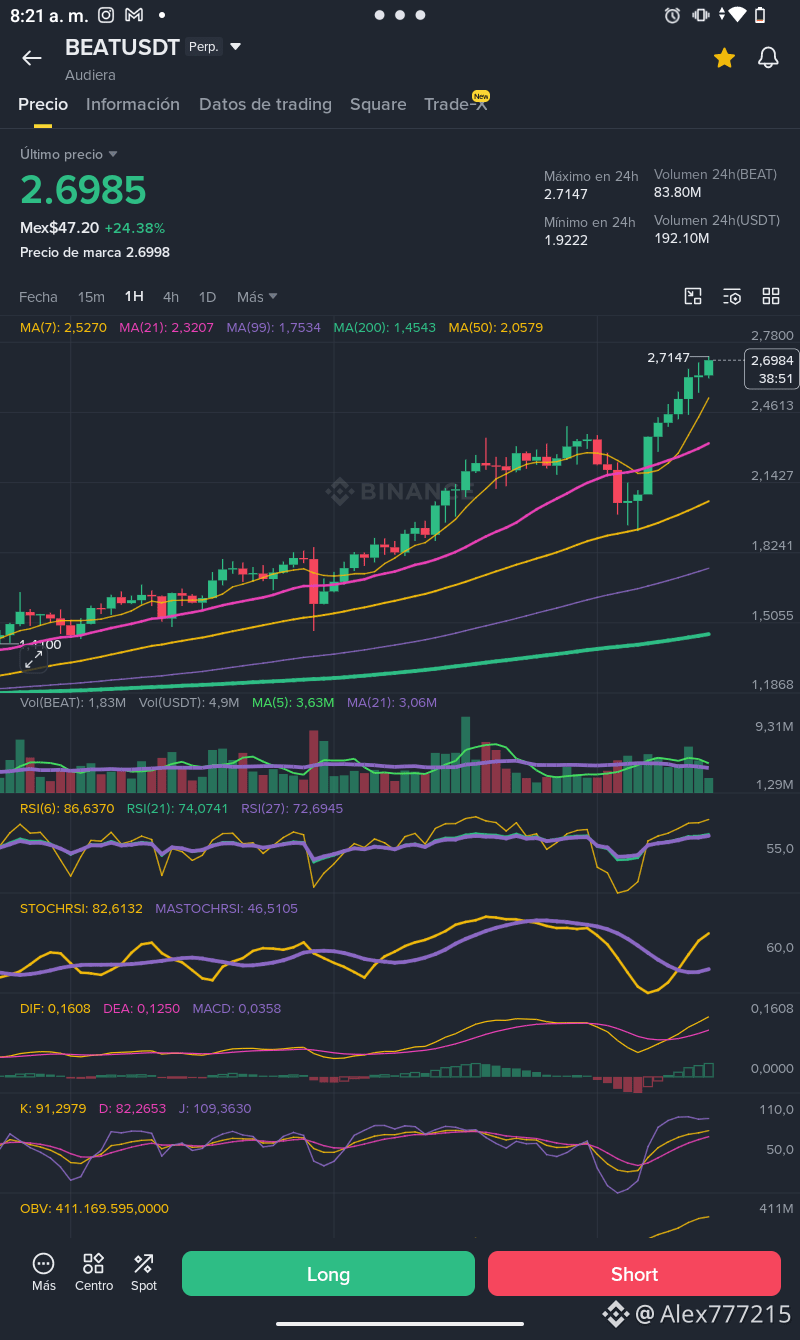
Task: Expand chart to fullscreen using arrows icon
Action: (34, 659)
